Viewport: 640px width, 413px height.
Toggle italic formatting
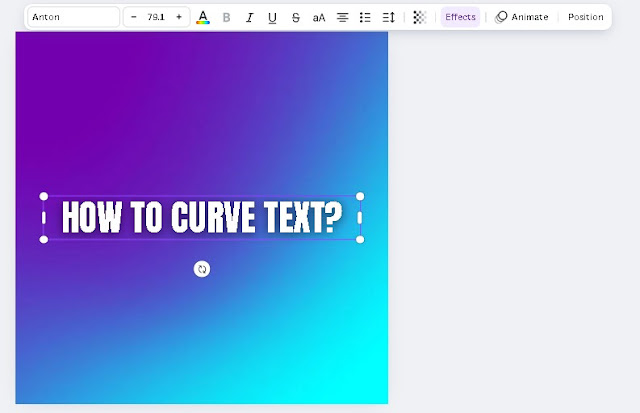(249, 17)
